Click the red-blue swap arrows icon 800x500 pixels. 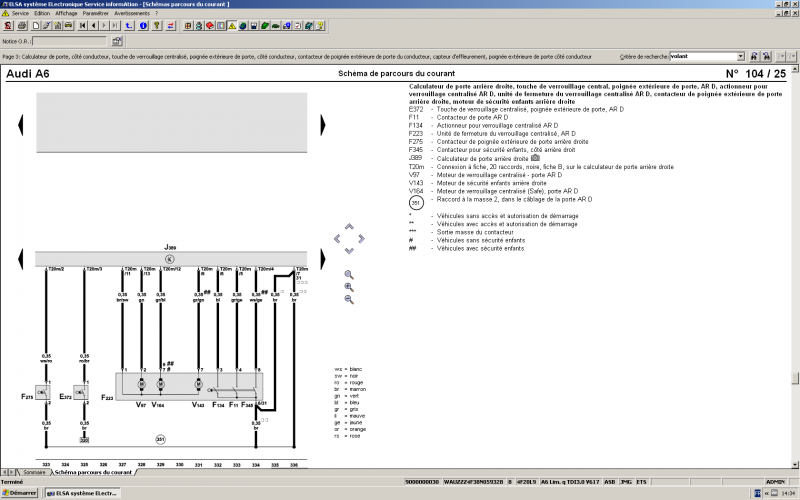pyautogui.click(x=171, y=26)
